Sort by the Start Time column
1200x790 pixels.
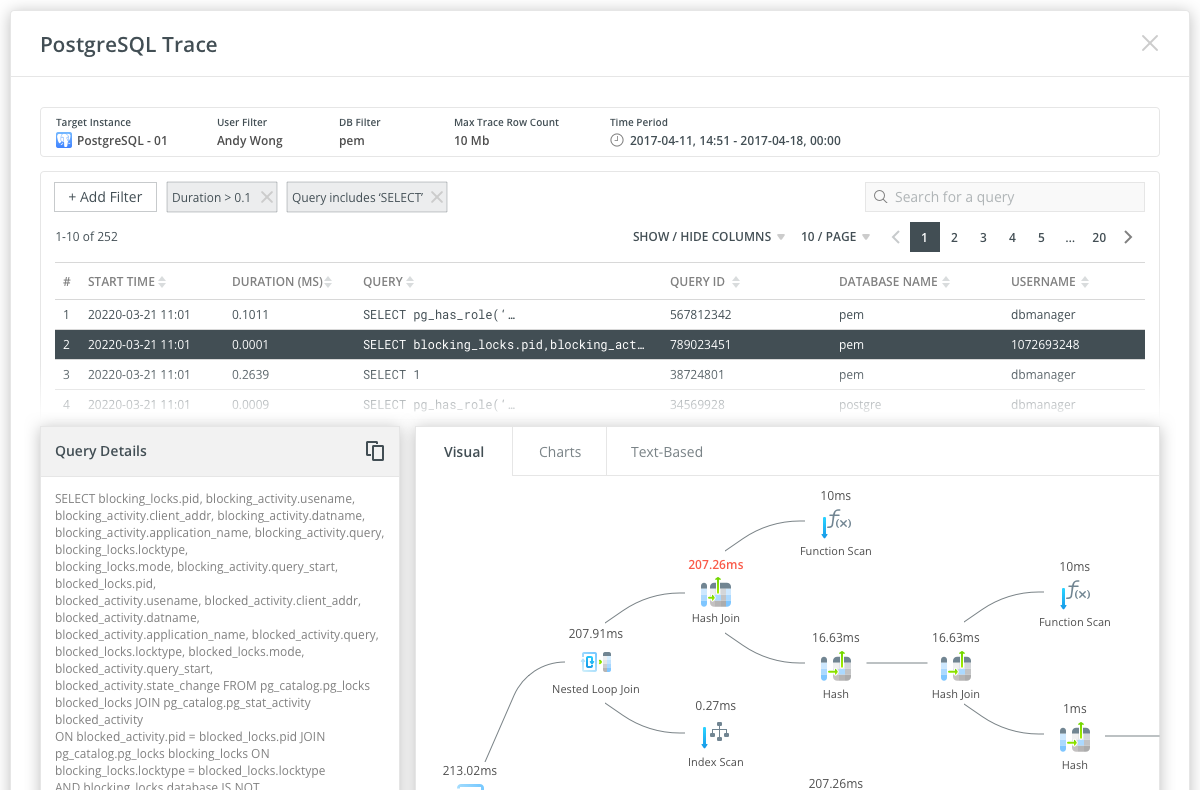point(127,282)
